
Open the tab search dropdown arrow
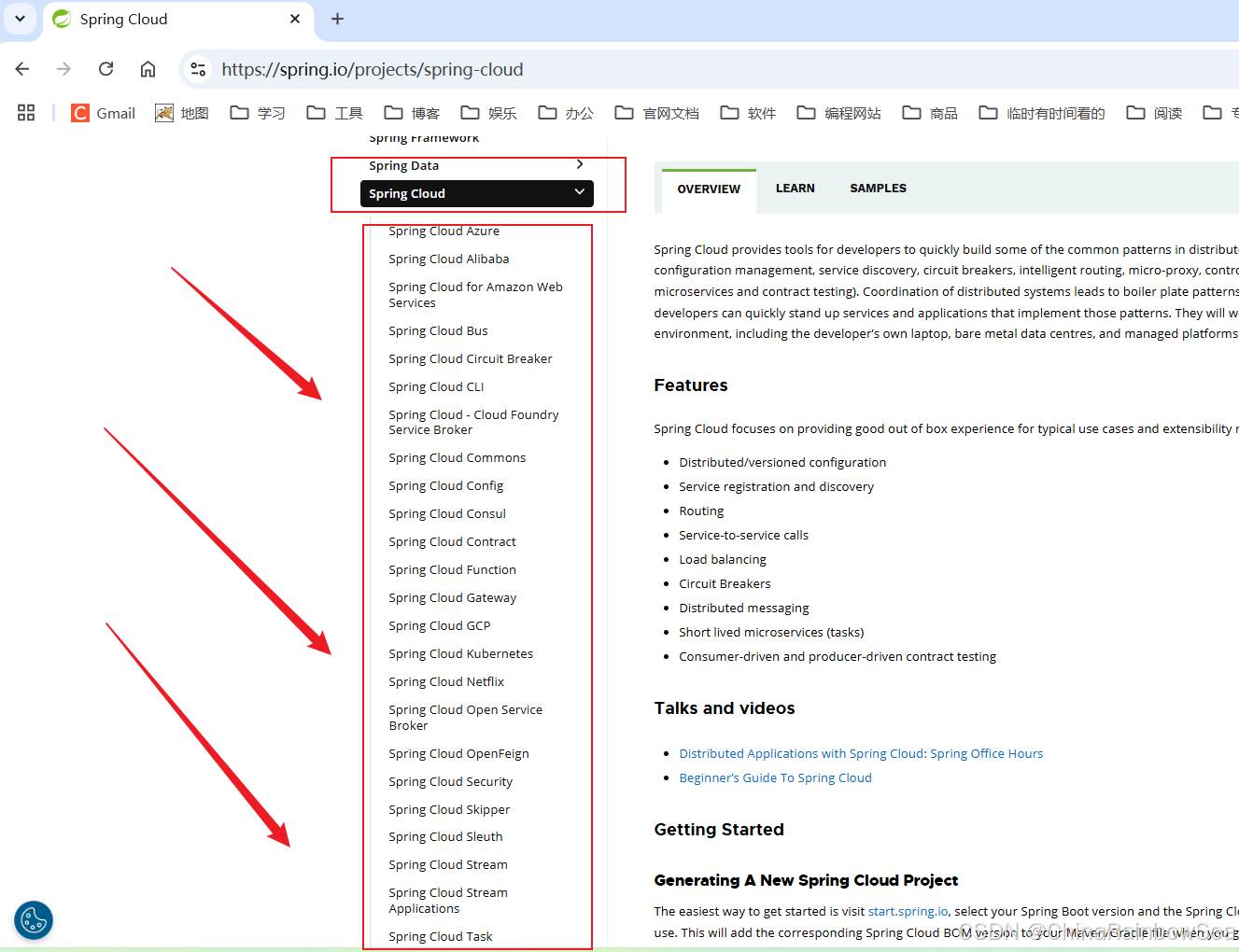tap(20, 19)
